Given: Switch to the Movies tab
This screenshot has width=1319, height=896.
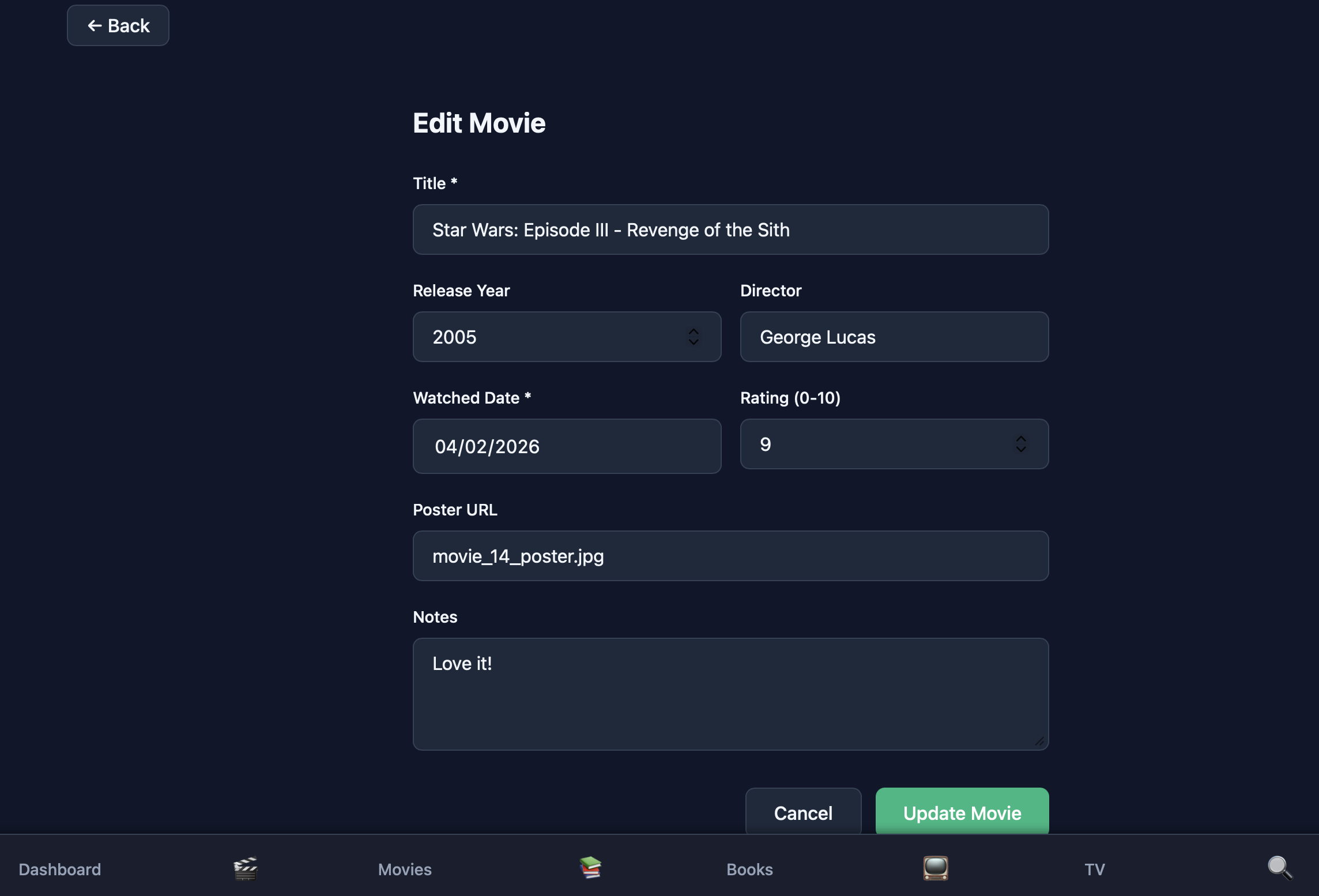Looking at the screenshot, I should tap(405, 869).
